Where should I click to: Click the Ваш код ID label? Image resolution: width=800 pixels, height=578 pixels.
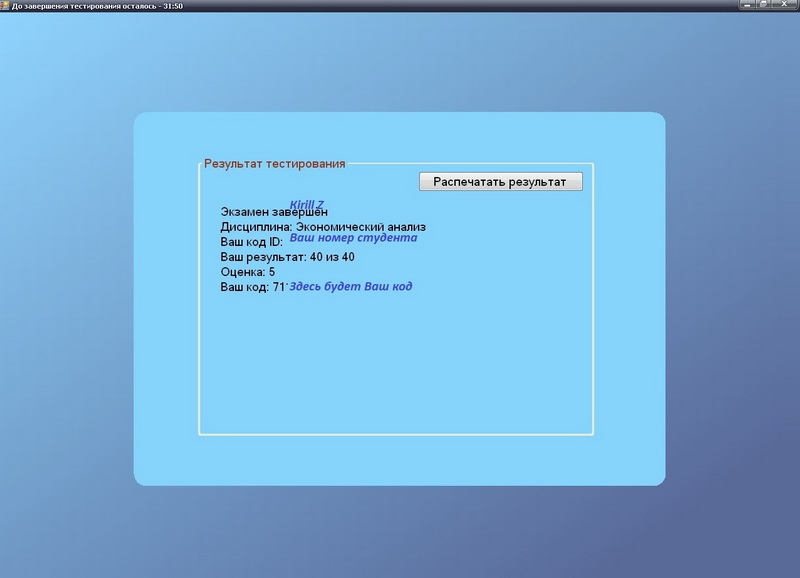(251, 242)
